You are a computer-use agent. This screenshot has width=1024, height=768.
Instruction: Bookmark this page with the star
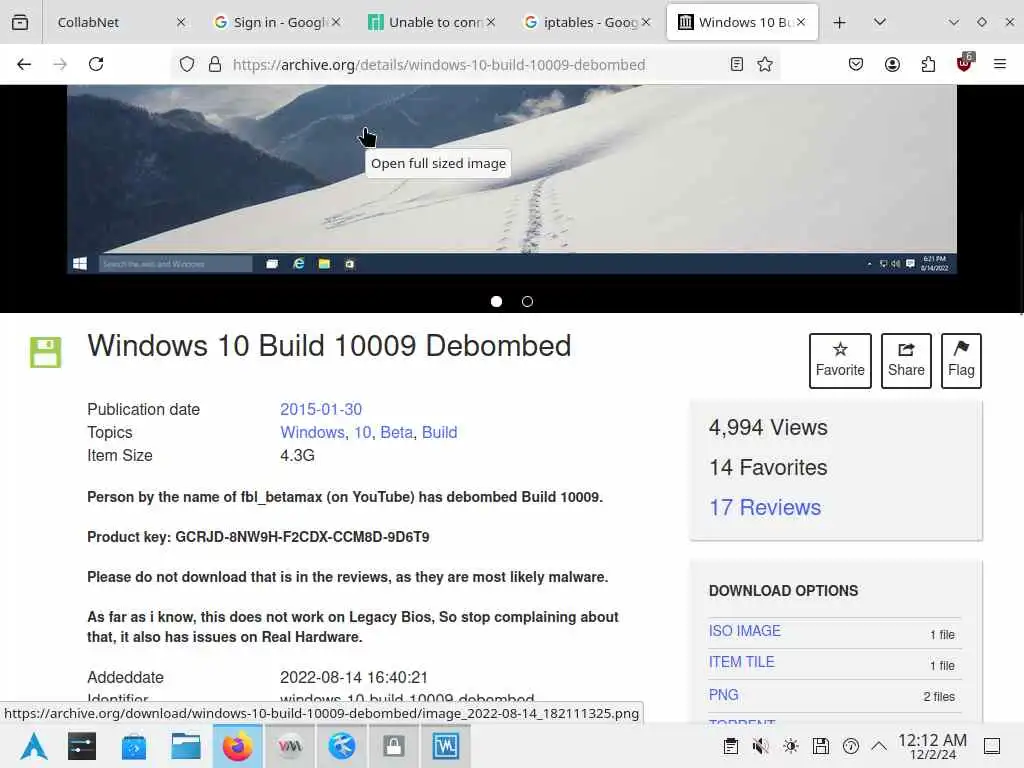[x=765, y=64]
